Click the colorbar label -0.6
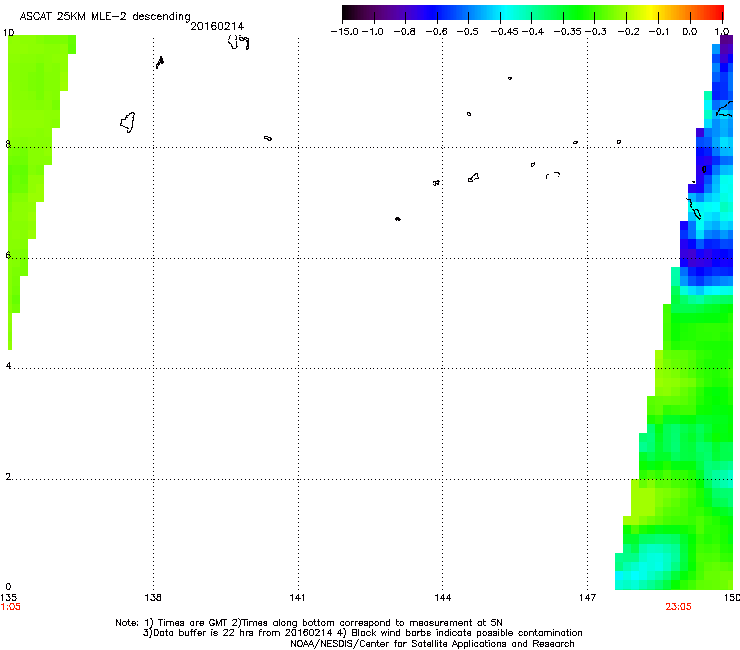 tap(436, 32)
